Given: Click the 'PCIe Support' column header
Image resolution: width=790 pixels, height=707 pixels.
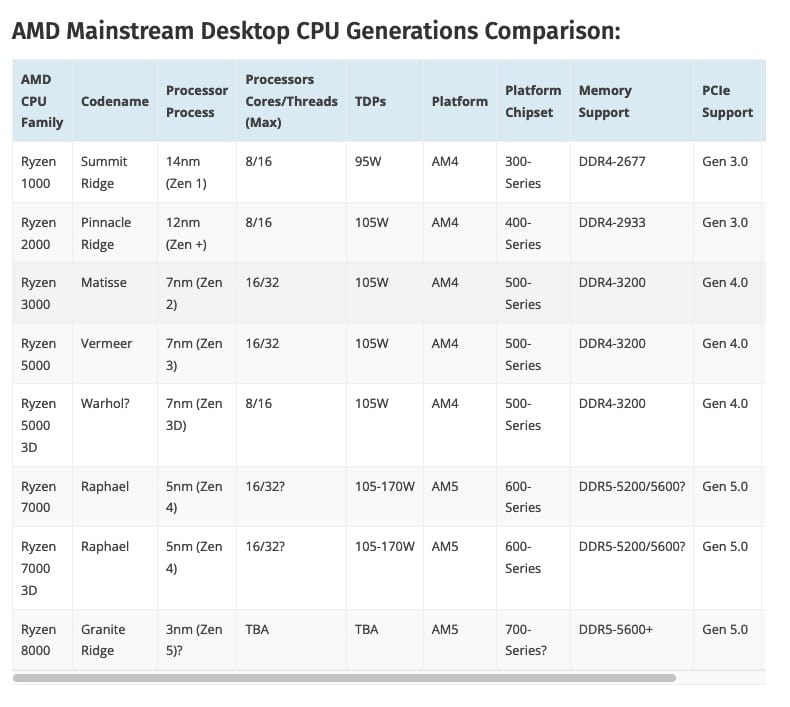Looking at the screenshot, I should point(728,101).
